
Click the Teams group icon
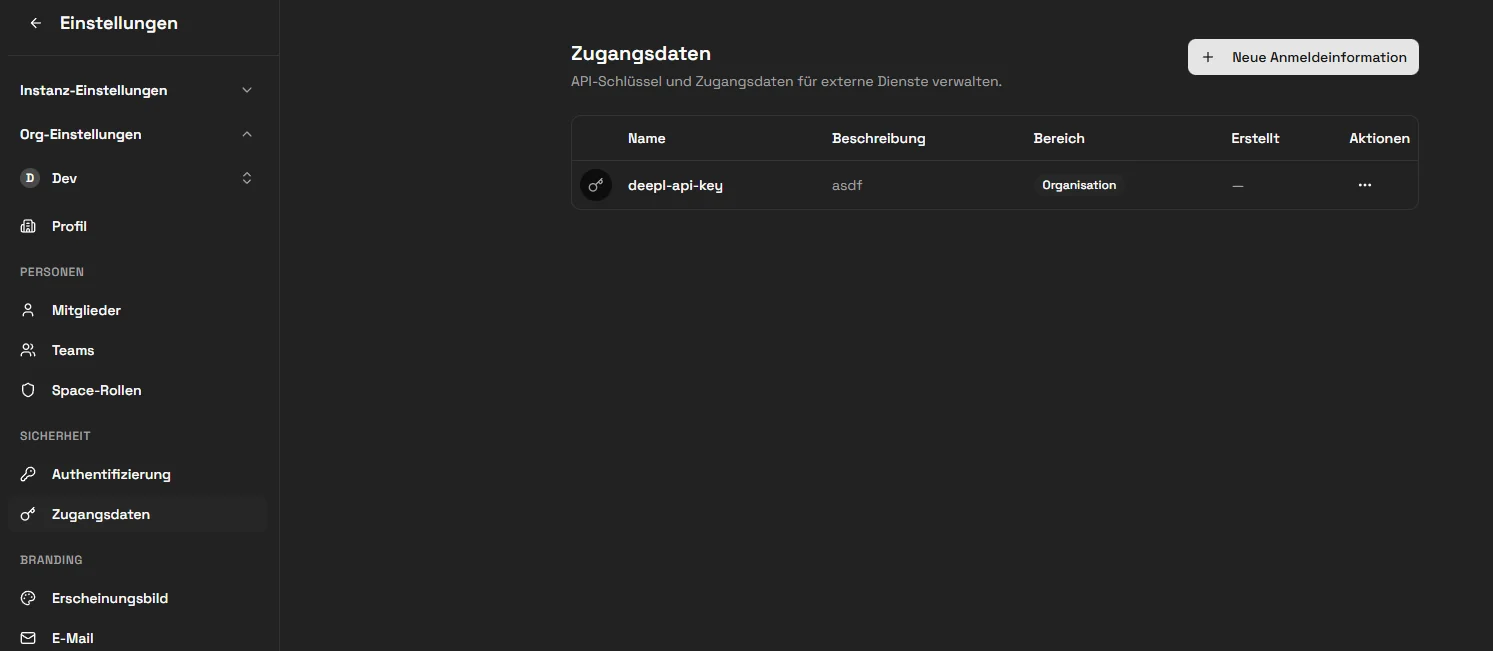point(28,350)
